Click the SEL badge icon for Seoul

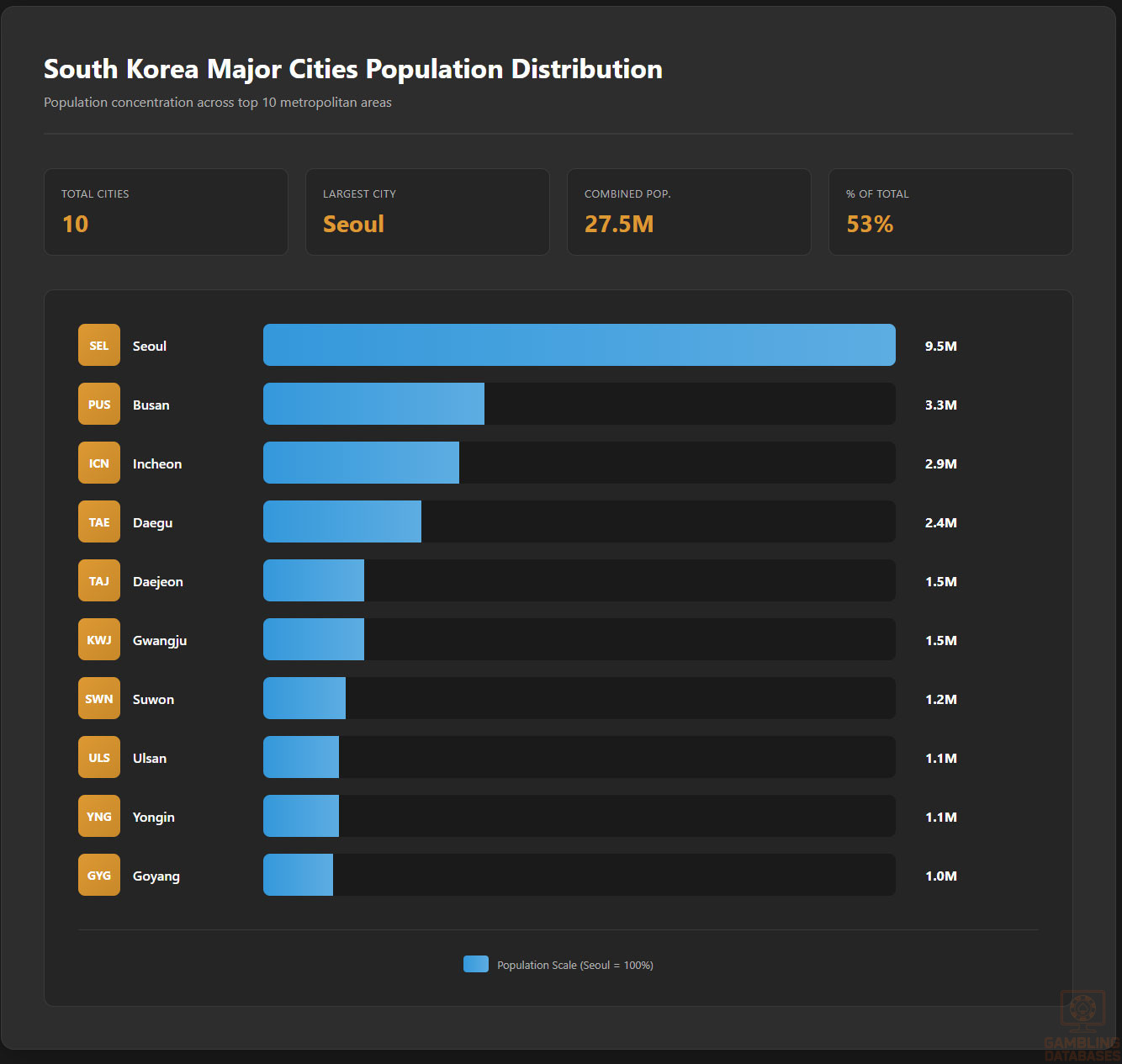[99, 345]
